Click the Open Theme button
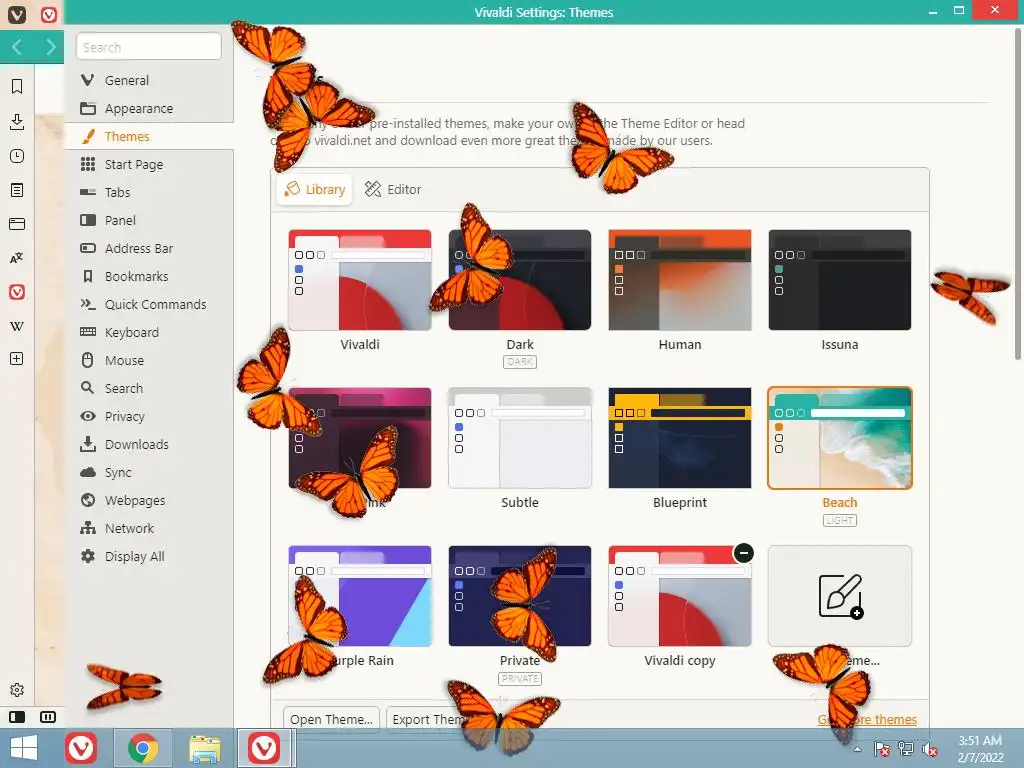The image size is (1024, 768). click(331, 719)
